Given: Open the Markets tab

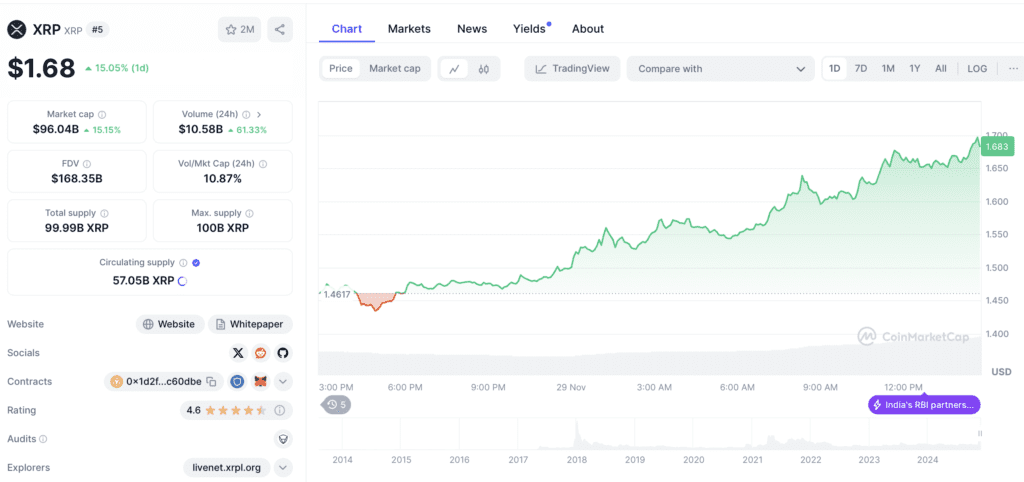Looking at the screenshot, I should [x=409, y=29].
